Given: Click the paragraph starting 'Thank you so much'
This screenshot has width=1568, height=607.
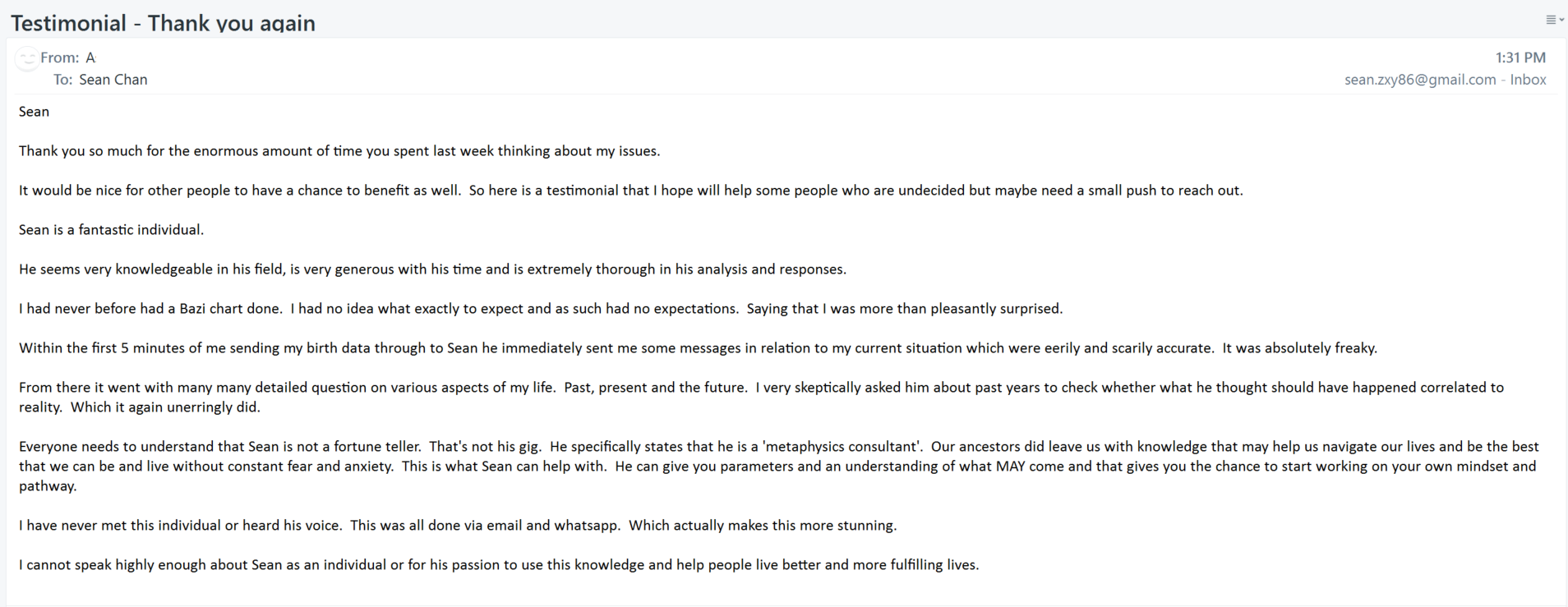Looking at the screenshot, I should 339,151.
